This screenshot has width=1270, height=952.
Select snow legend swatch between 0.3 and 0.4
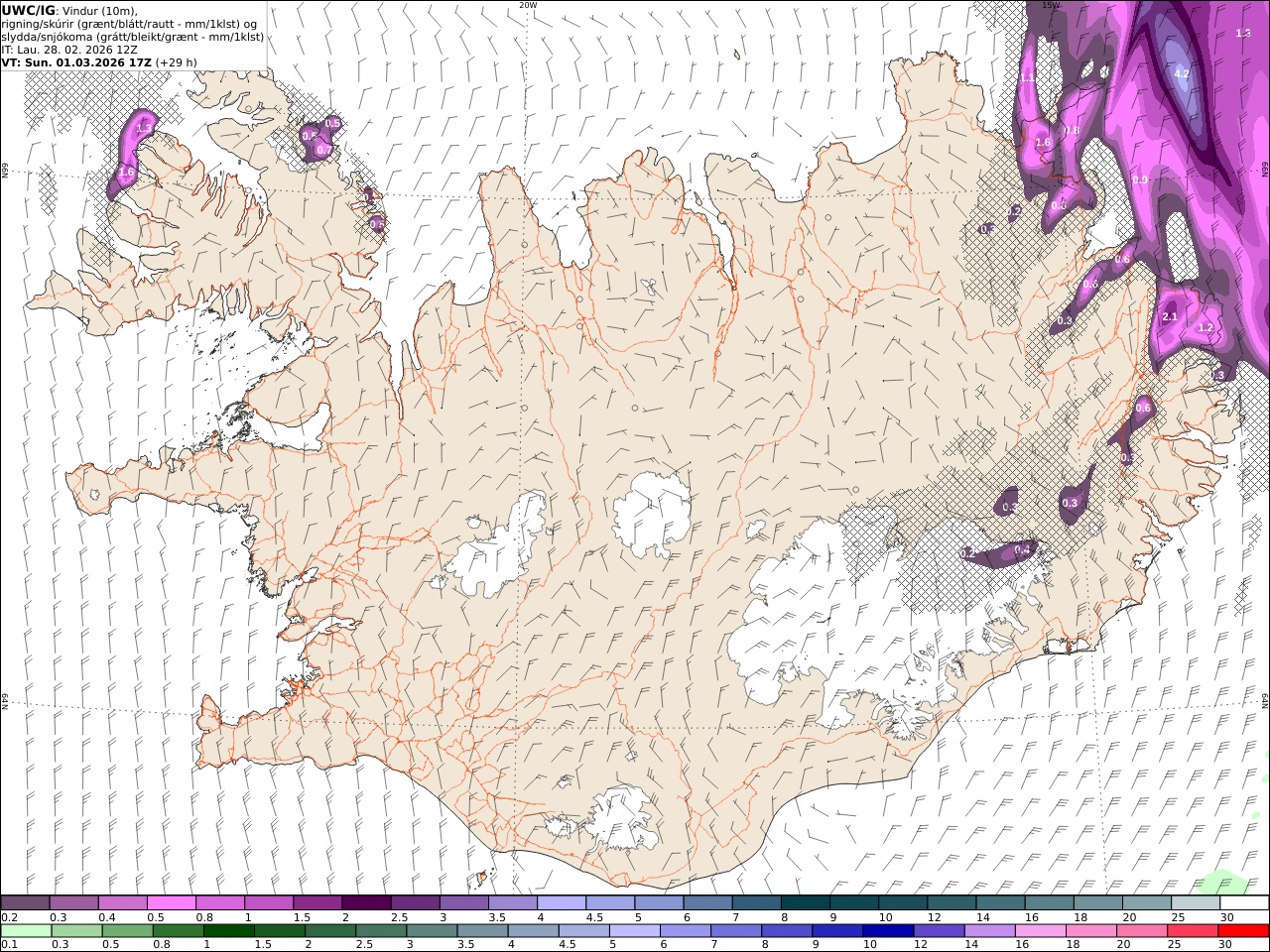73,903
